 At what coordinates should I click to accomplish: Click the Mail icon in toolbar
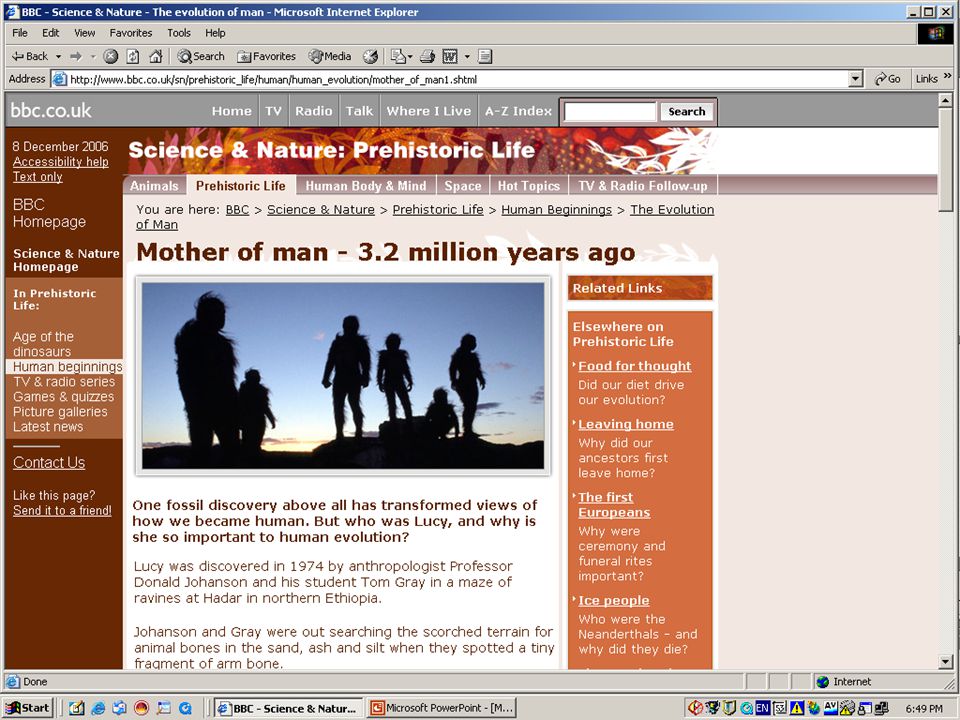(x=397, y=56)
